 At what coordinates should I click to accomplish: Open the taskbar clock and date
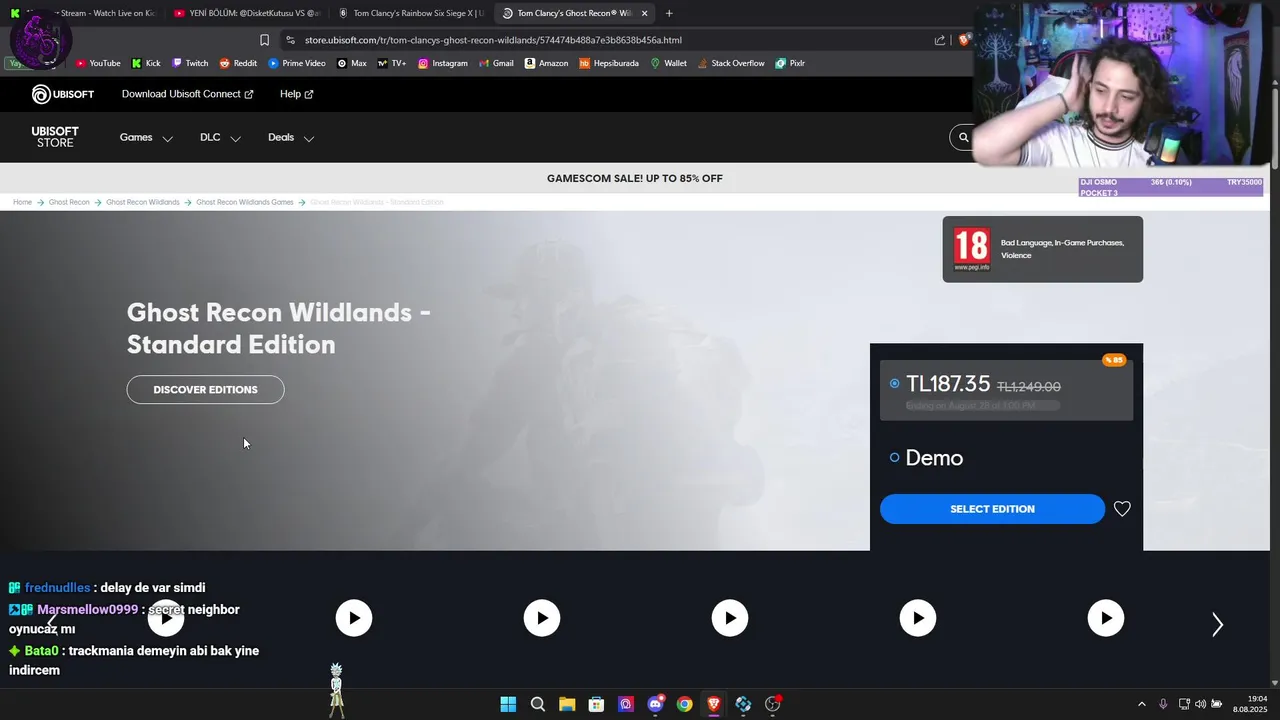coord(1250,704)
